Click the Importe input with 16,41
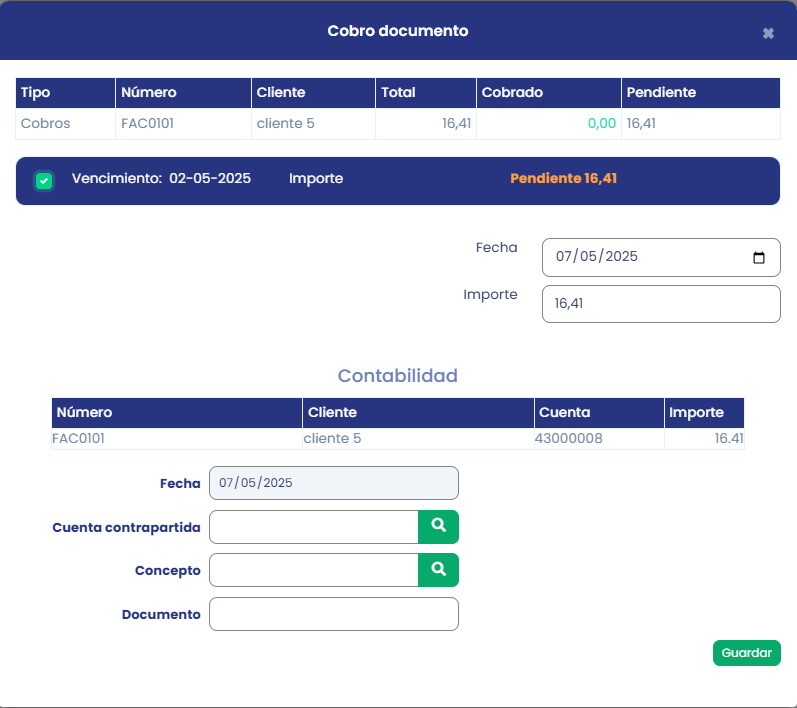 coord(660,304)
